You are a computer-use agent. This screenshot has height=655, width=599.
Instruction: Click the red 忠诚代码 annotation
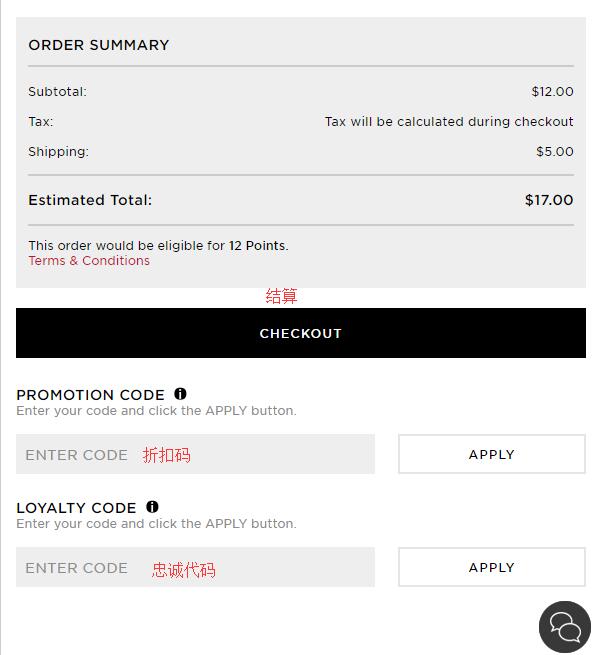[x=184, y=570]
